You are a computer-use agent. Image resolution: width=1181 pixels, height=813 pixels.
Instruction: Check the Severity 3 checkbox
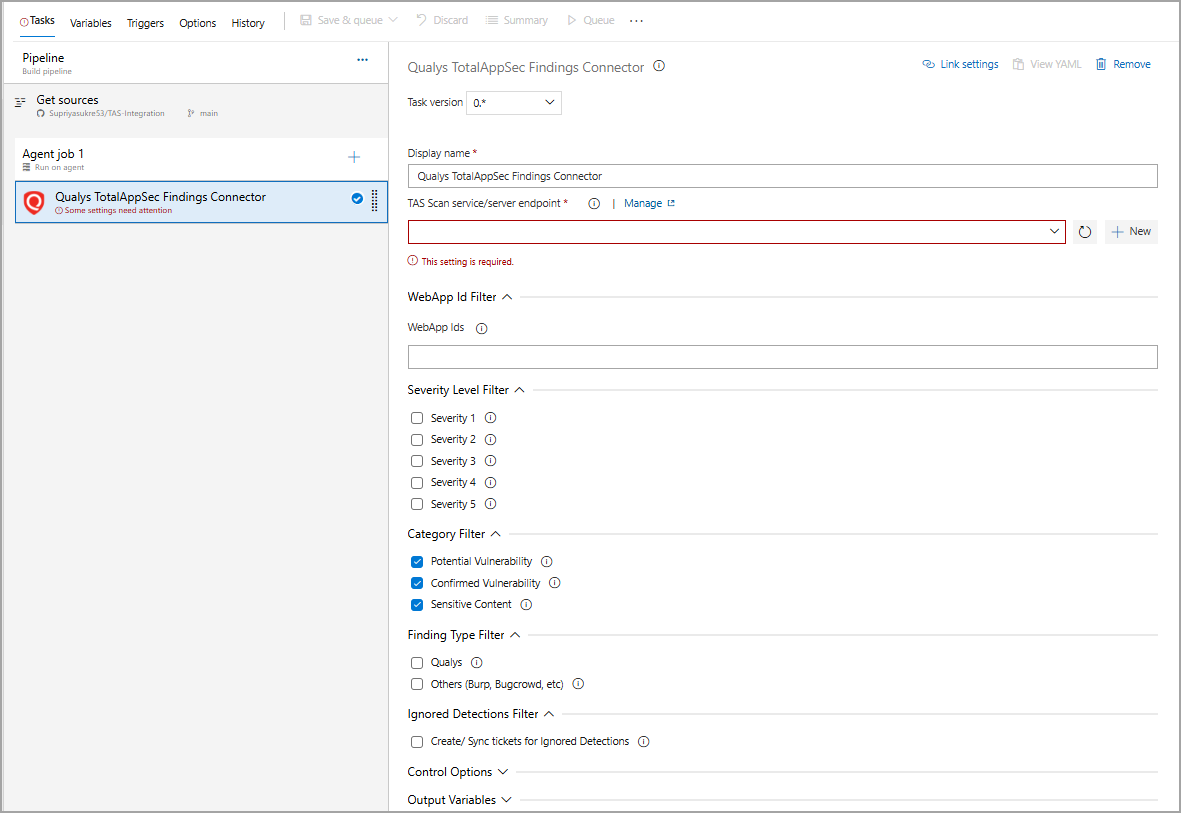(417, 461)
